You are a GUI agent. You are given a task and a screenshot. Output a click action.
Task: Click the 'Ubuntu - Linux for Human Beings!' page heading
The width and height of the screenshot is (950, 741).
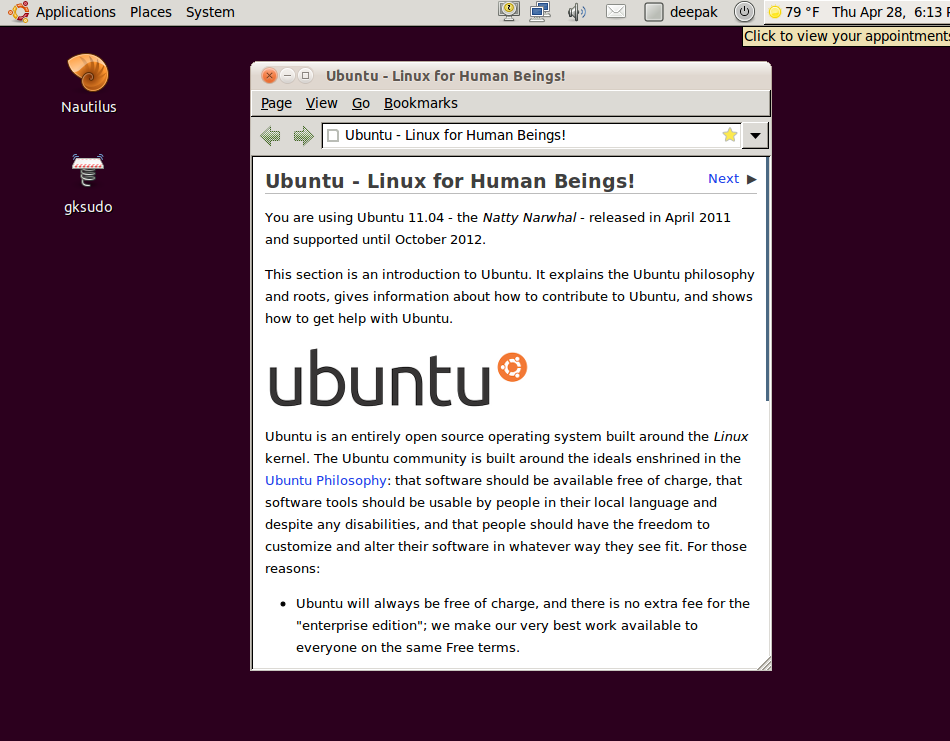coord(450,181)
